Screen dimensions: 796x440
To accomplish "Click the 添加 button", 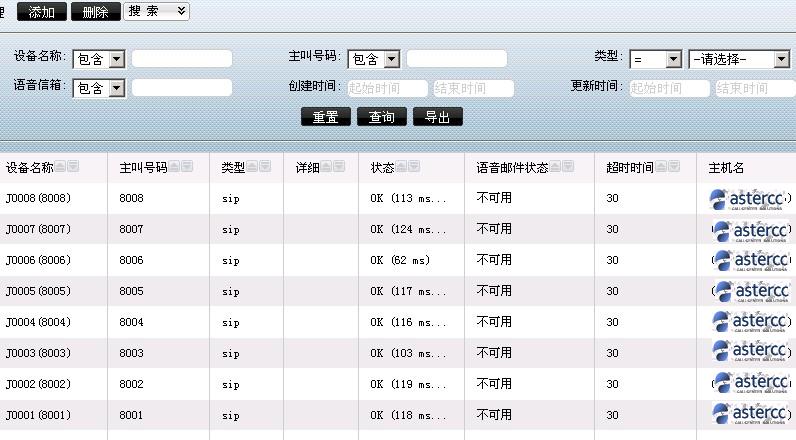I will pyautogui.click(x=42, y=12).
